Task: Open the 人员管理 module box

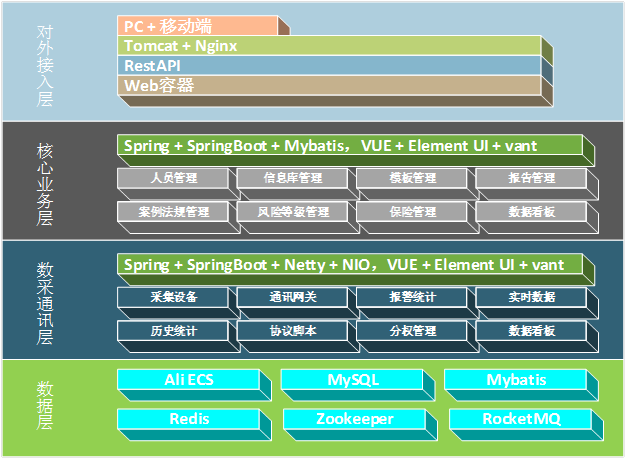Action: pyautogui.click(x=172, y=179)
